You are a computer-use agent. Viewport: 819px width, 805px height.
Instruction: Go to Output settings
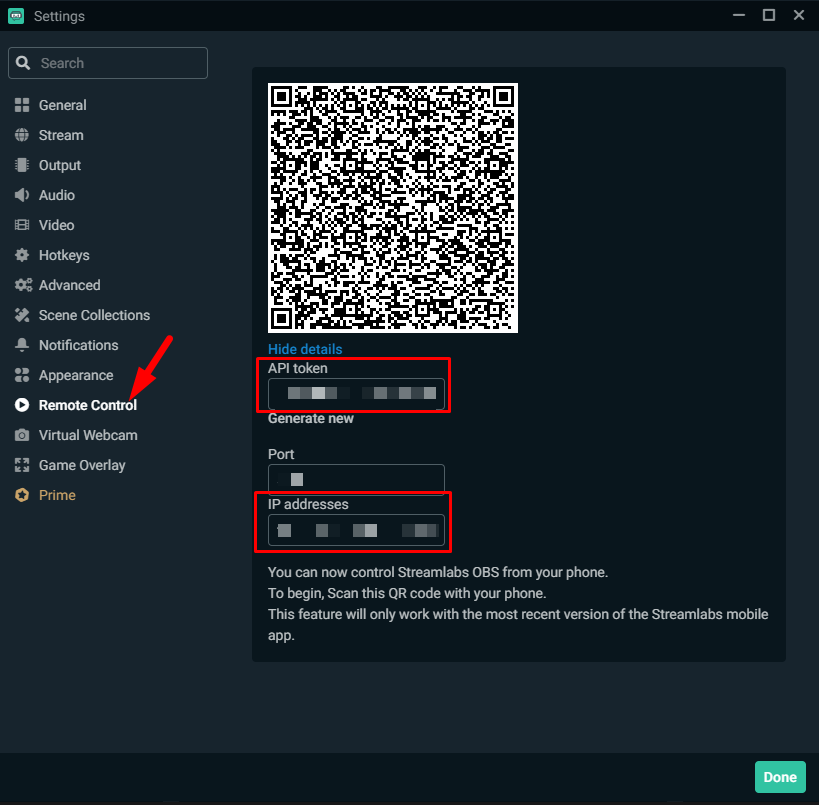(60, 165)
